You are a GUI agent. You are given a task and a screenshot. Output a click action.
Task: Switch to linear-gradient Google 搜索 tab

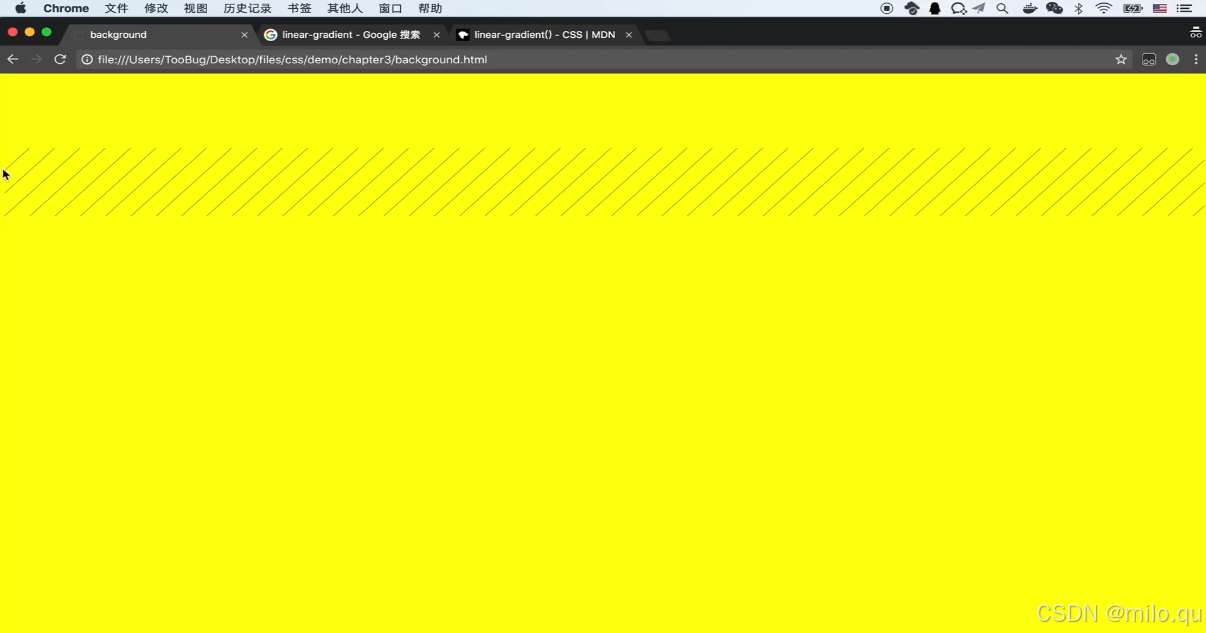[x=351, y=34]
